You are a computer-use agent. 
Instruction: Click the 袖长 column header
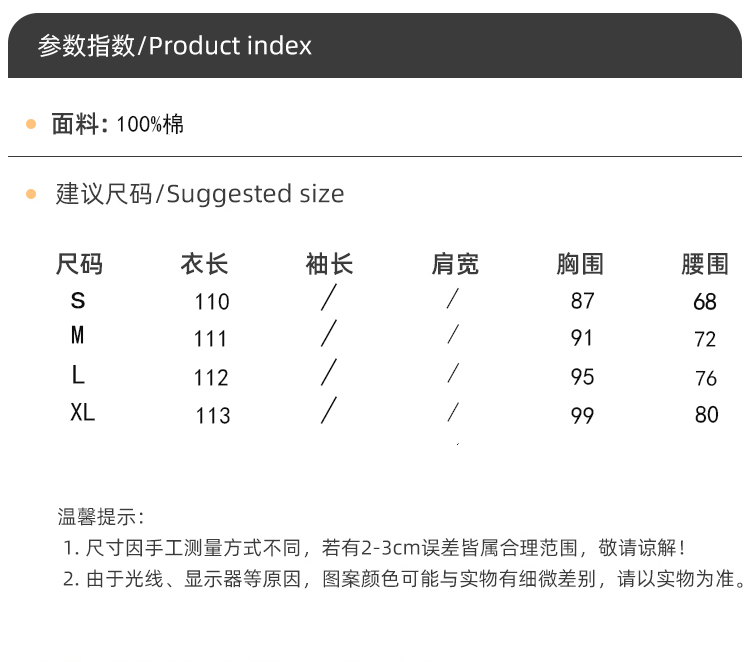click(330, 264)
